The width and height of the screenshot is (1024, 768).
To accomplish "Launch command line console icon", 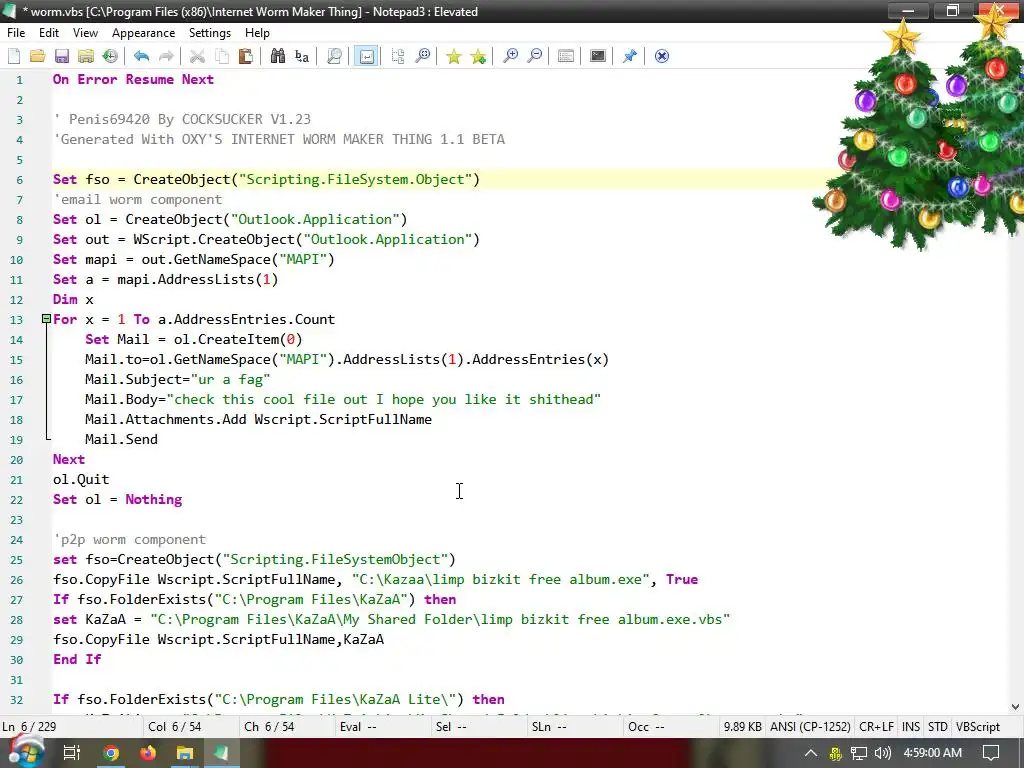I will pos(598,56).
